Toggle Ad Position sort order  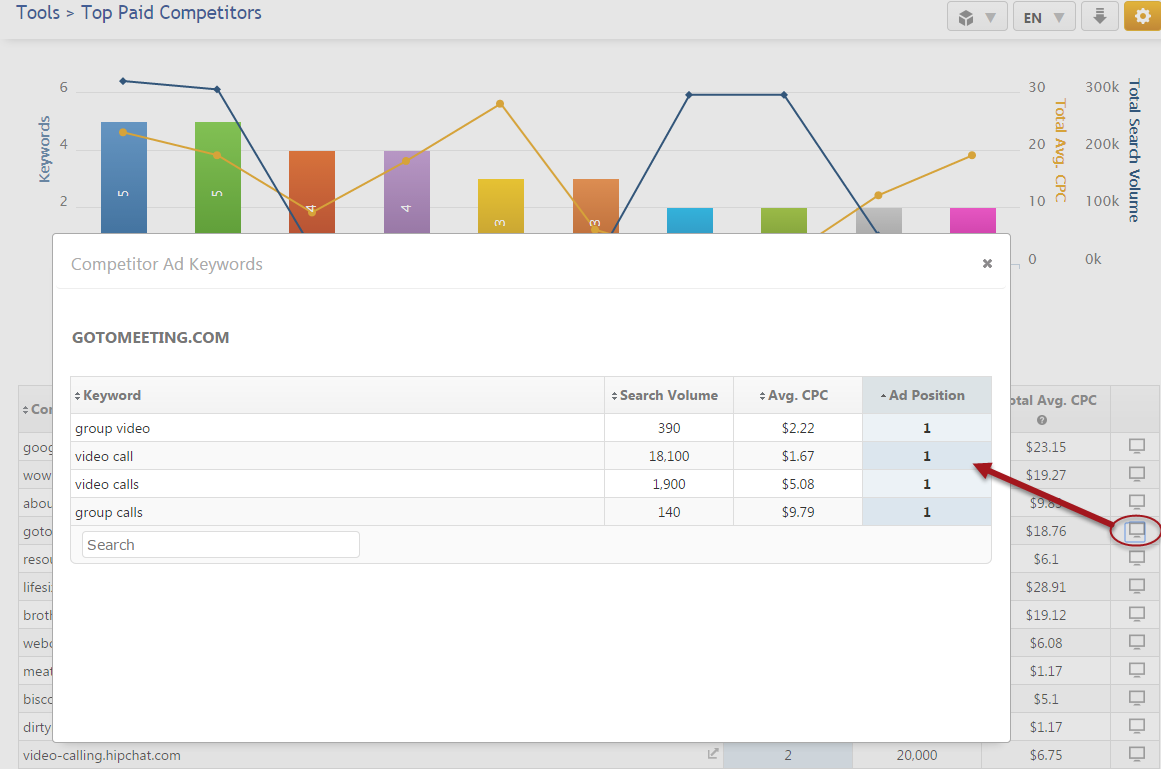coord(926,395)
